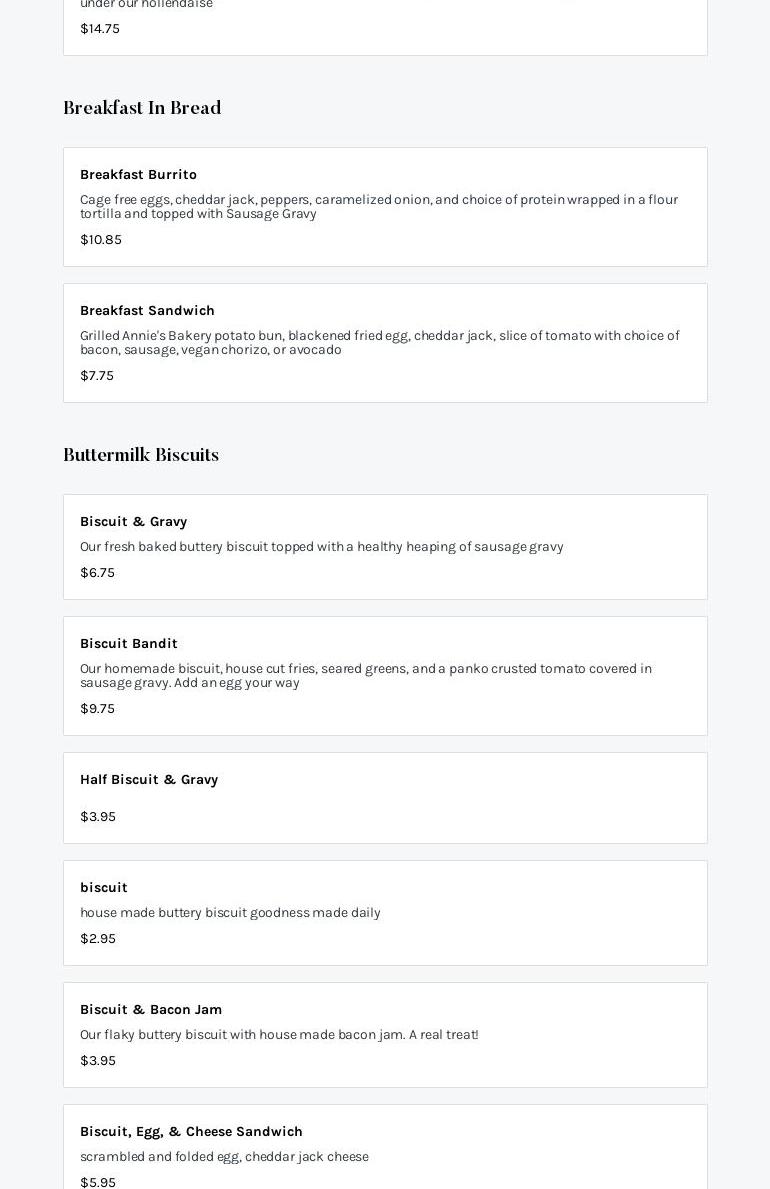770x1189 pixels.
Task: Click the $9.75 Biscuit Bandit price
Action: point(97,708)
